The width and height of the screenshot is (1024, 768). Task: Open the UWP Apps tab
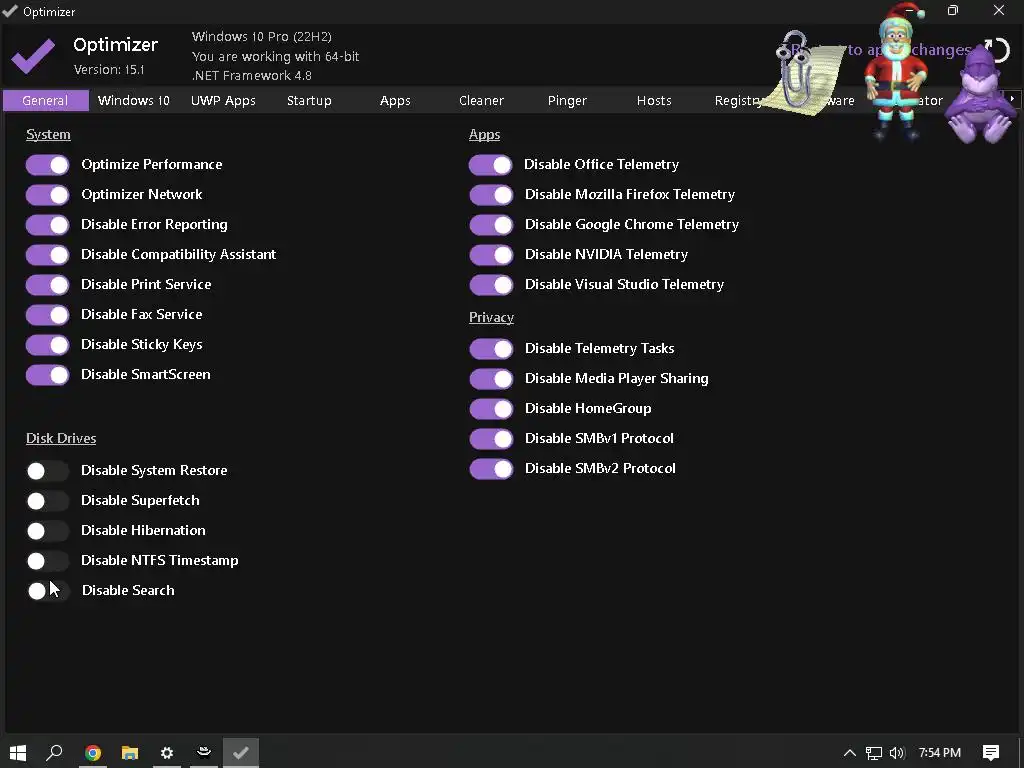tap(223, 101)
